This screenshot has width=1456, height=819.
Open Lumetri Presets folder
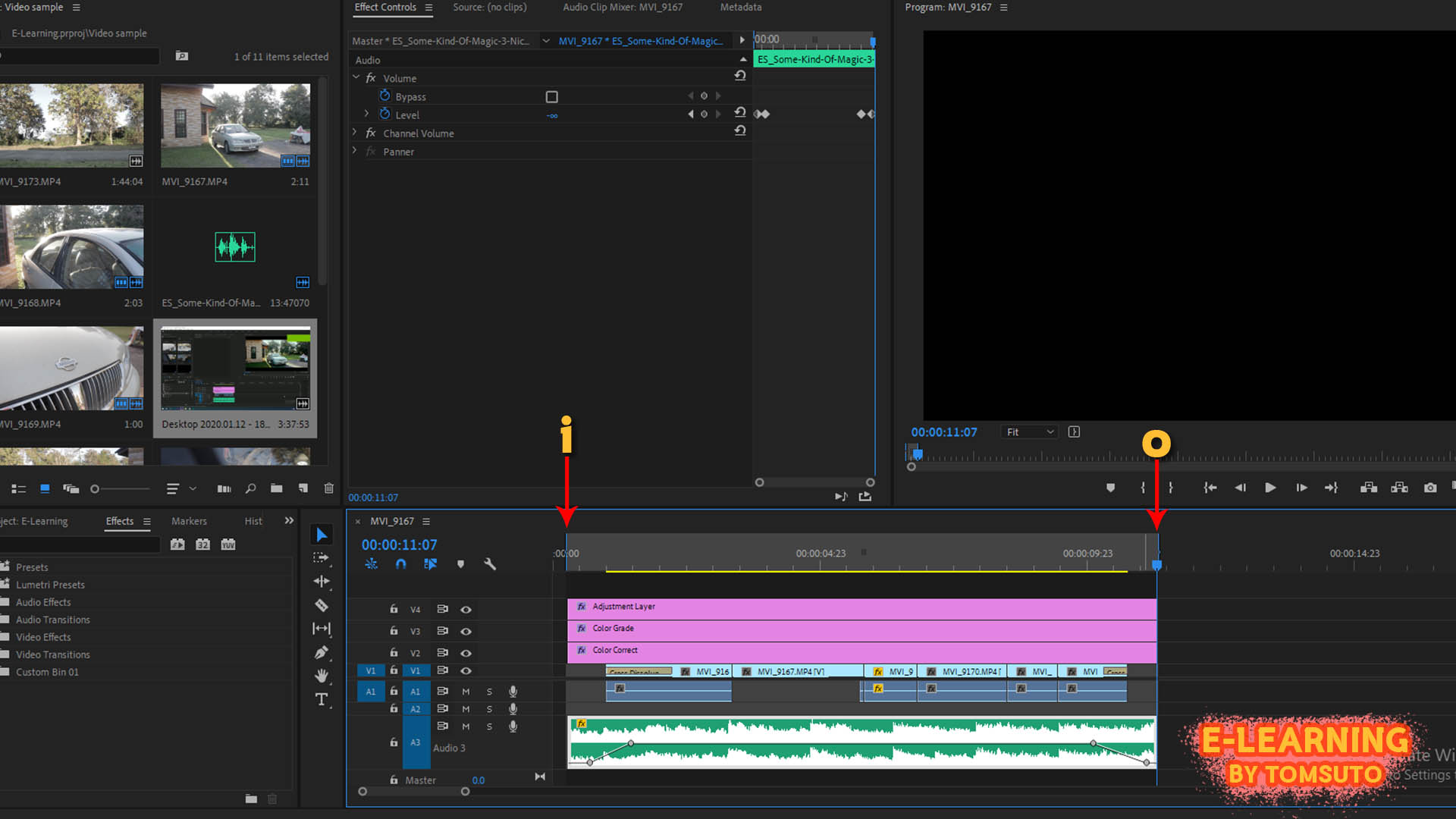coord(50,585)
